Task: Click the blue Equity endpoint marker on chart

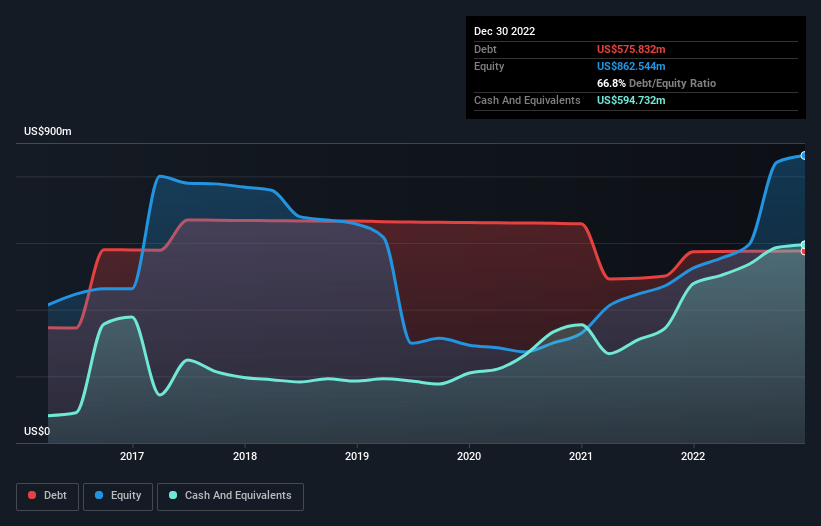Action: [804, 156]
